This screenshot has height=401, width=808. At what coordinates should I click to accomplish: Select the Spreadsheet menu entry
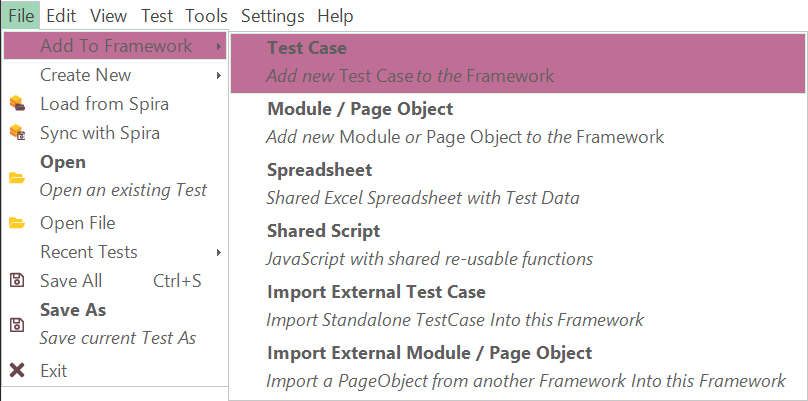(518, 184)
